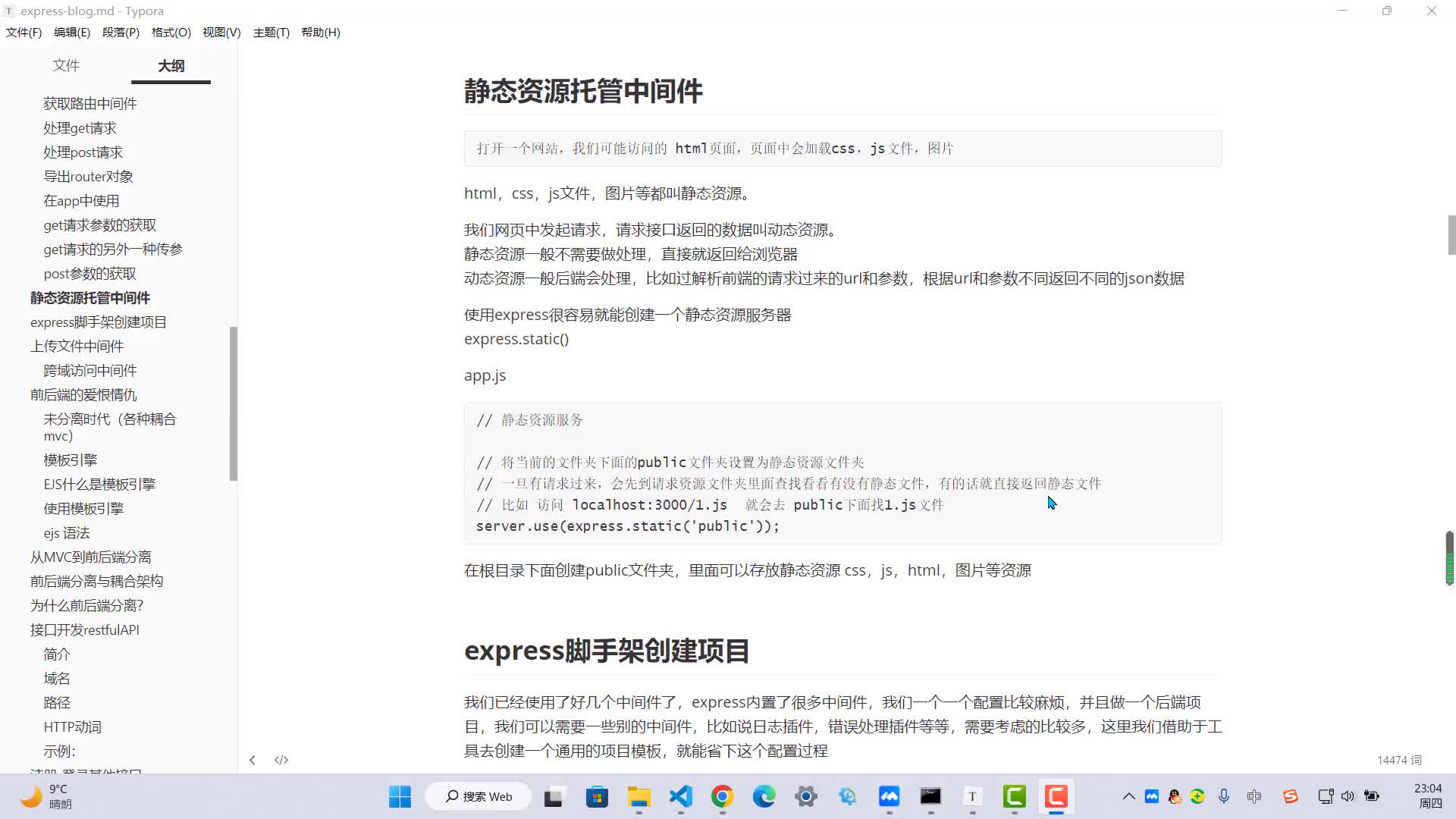Open the 段落(P) menu
Screen dimensions: 1456x819
click(121, 32)
